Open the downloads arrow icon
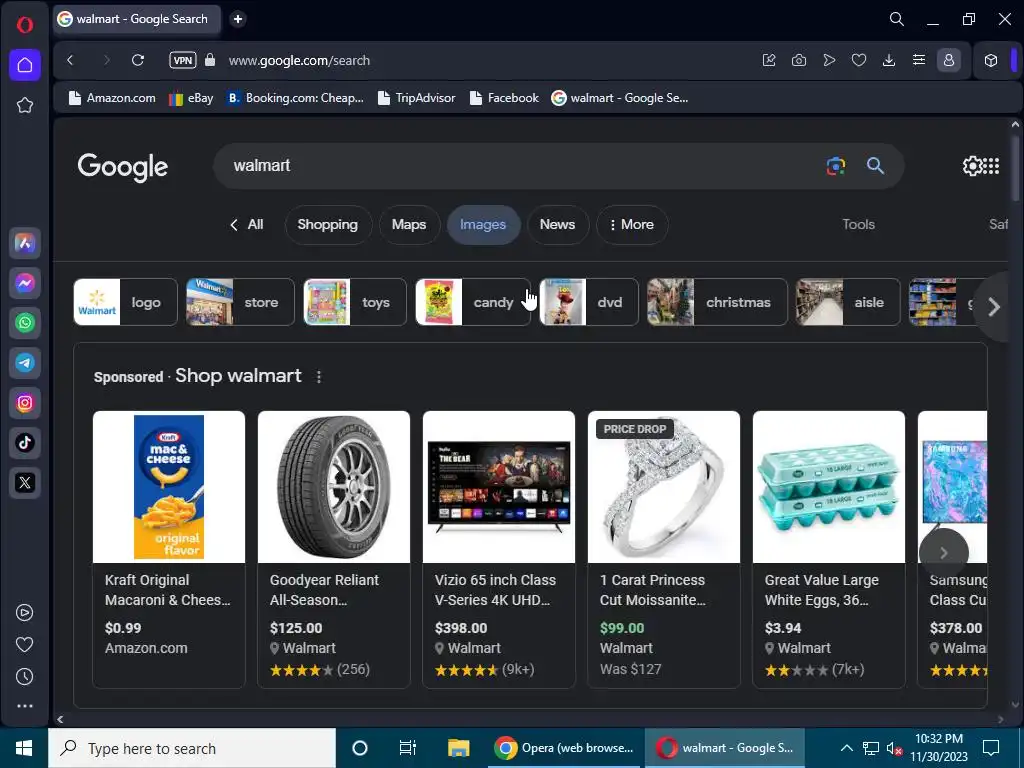The width and height of the screenshot is (1024, 768). click(x=889, y=60)
